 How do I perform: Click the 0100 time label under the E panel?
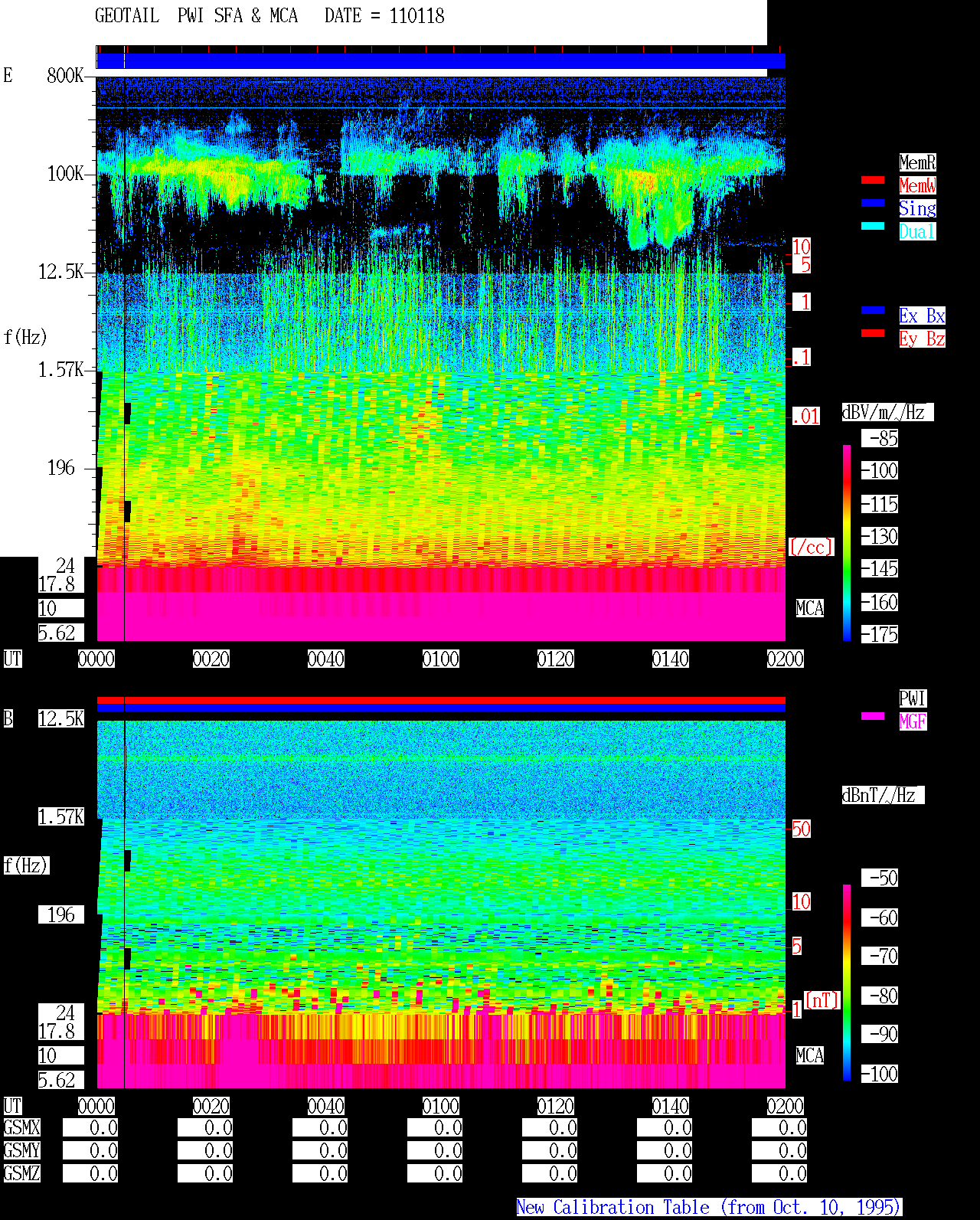pos(441,659)
